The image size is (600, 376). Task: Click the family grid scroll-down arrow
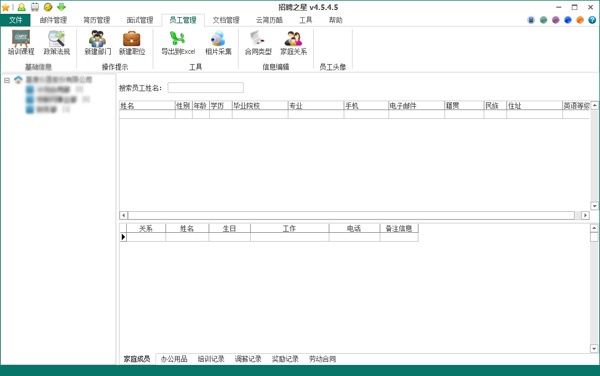coord(594,348)
